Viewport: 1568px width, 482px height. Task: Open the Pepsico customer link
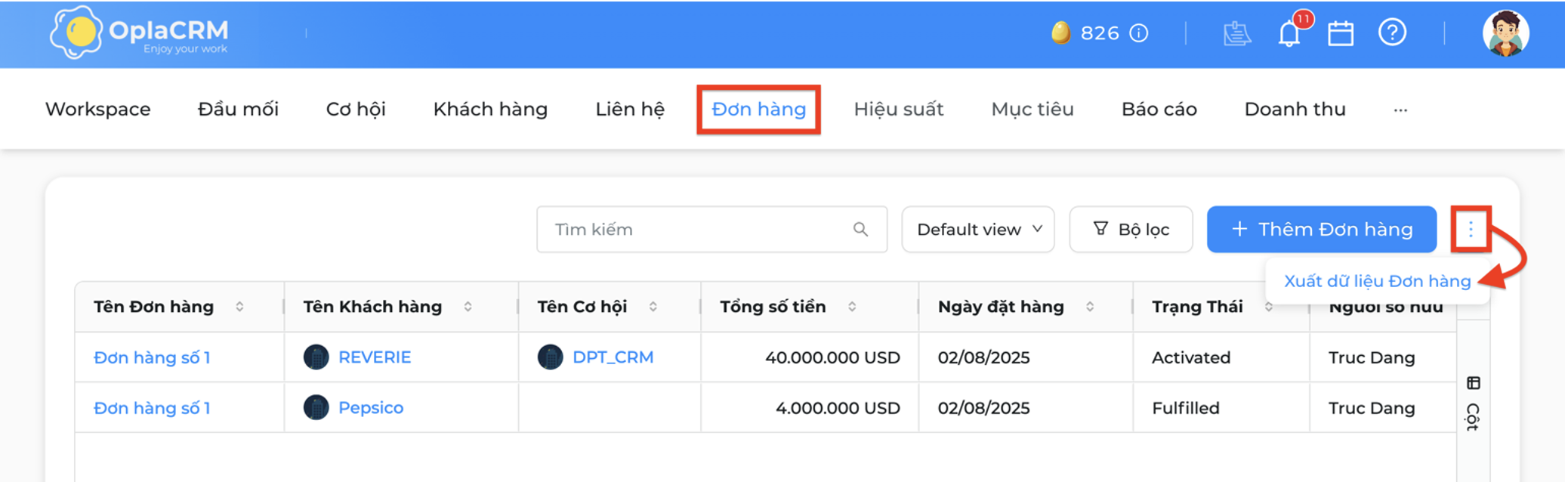(371, 408)
